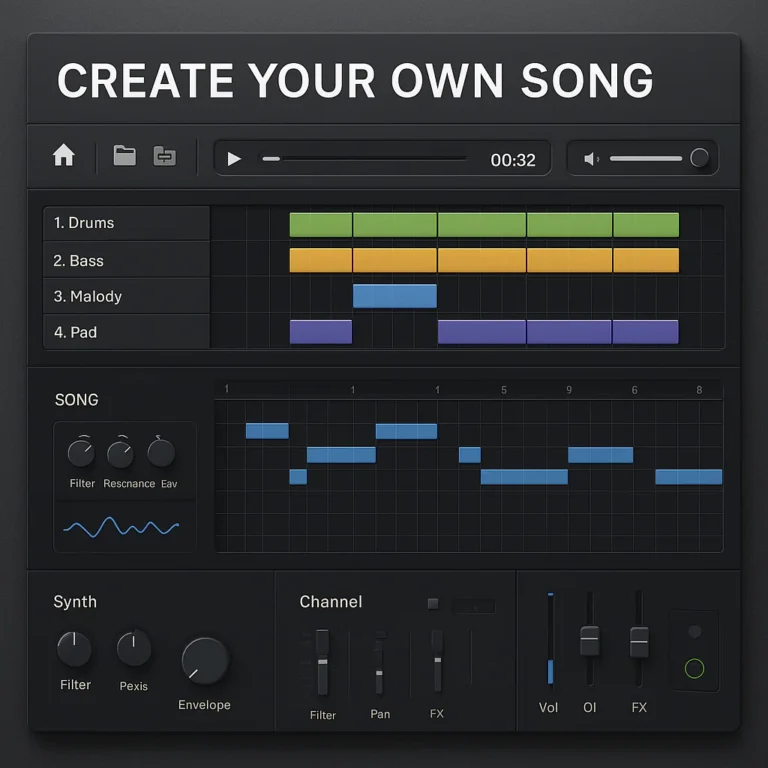Image resolution: width=768 pixels, height=768 pixels.
Task: Click the CREATE YOUR OWN SONG title
Action: point(355,81)
